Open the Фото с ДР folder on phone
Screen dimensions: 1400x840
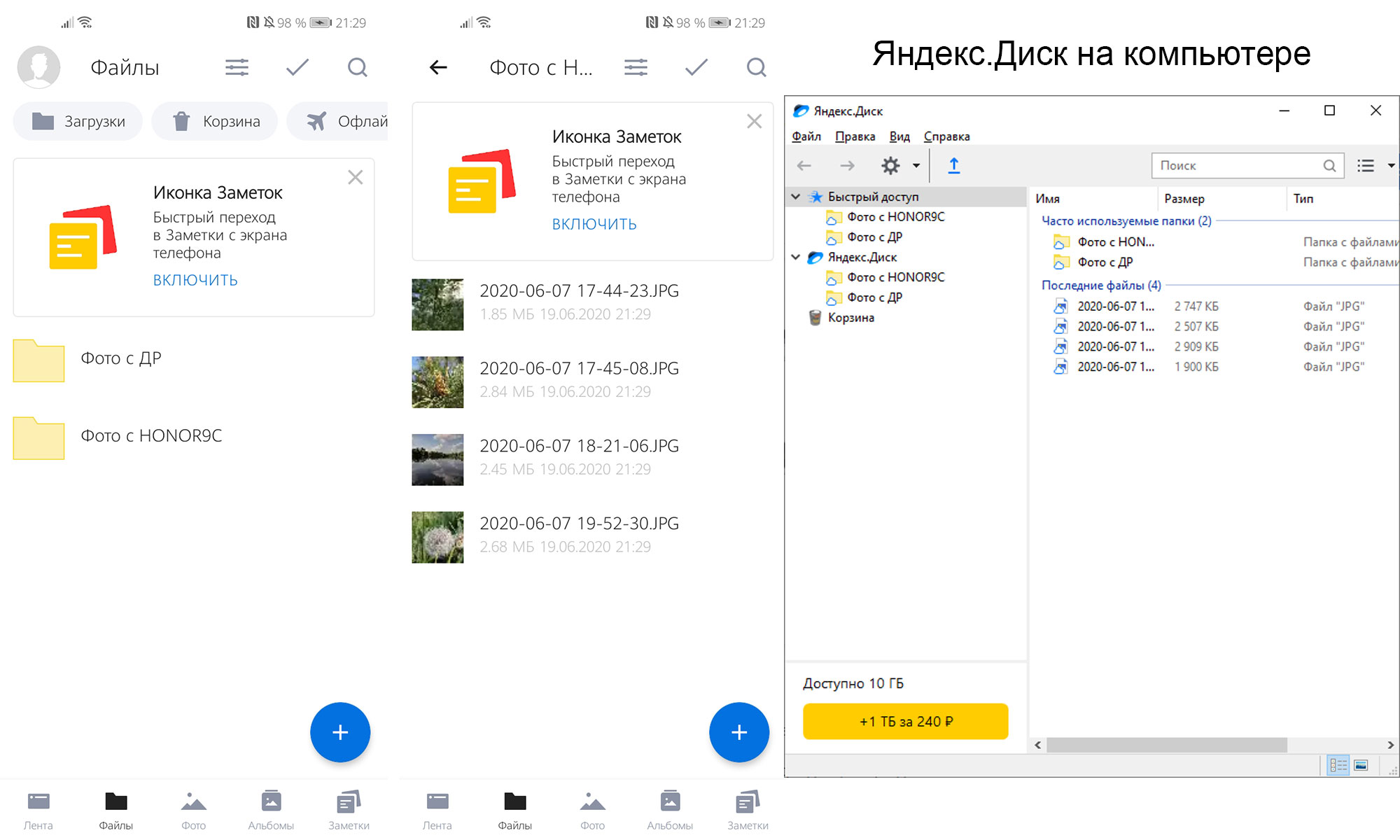point(194,359)
